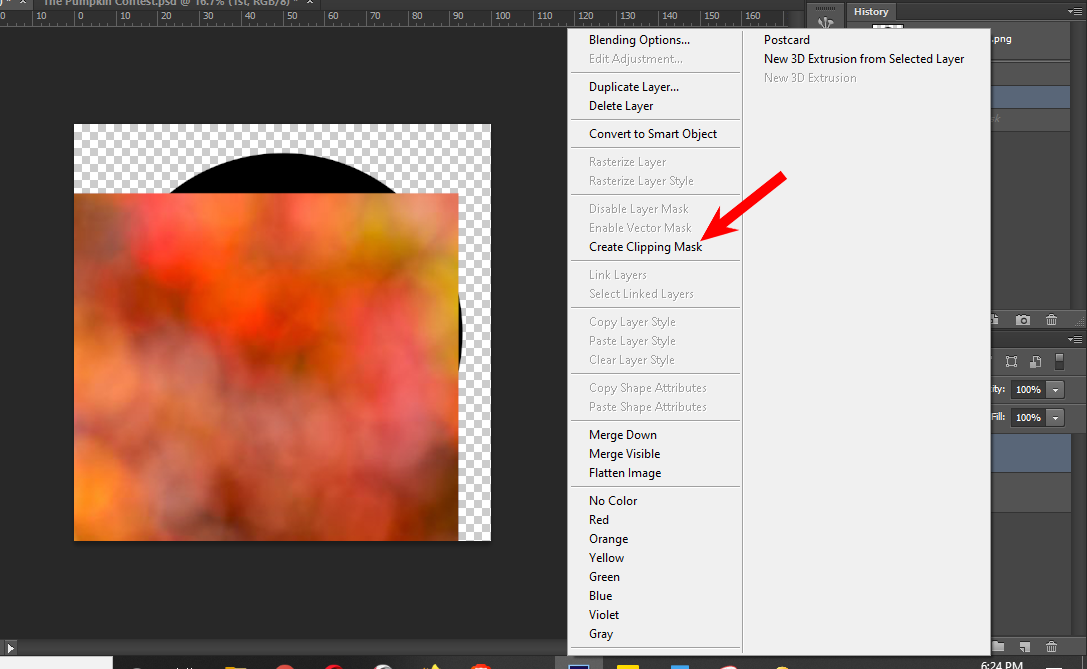Delete layer using Layers panel trash icon

1052,647
